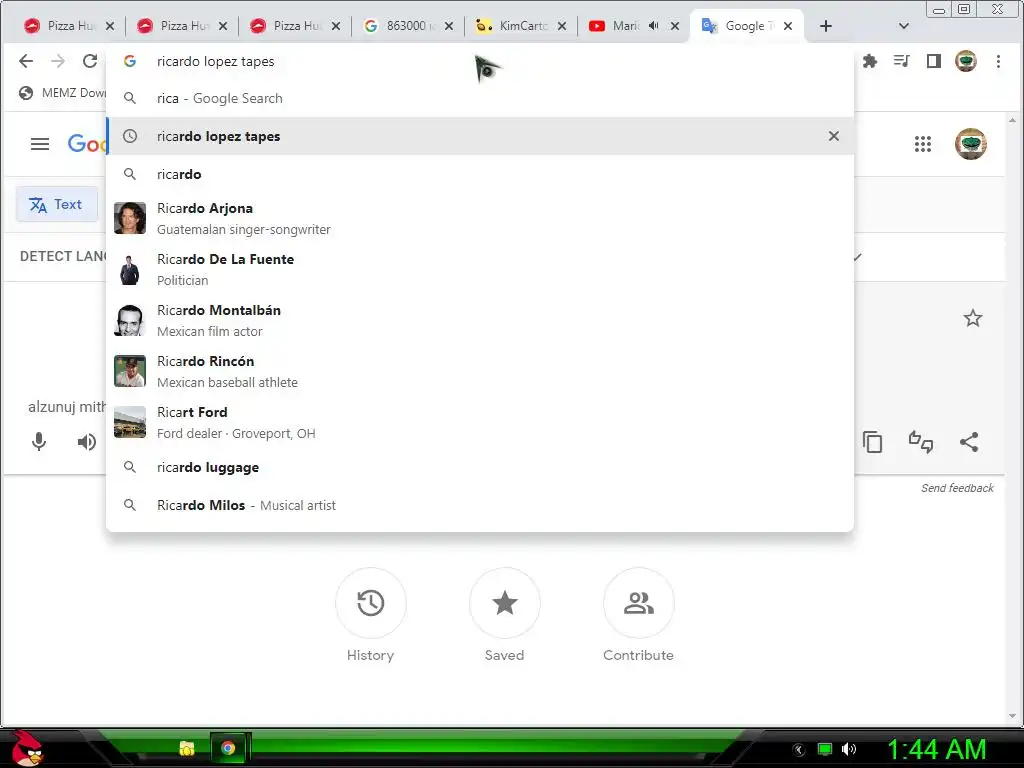Select the 'rica - Google Search' suggestion
This screenshot has height=768, width=1024.
click(480, 98)
